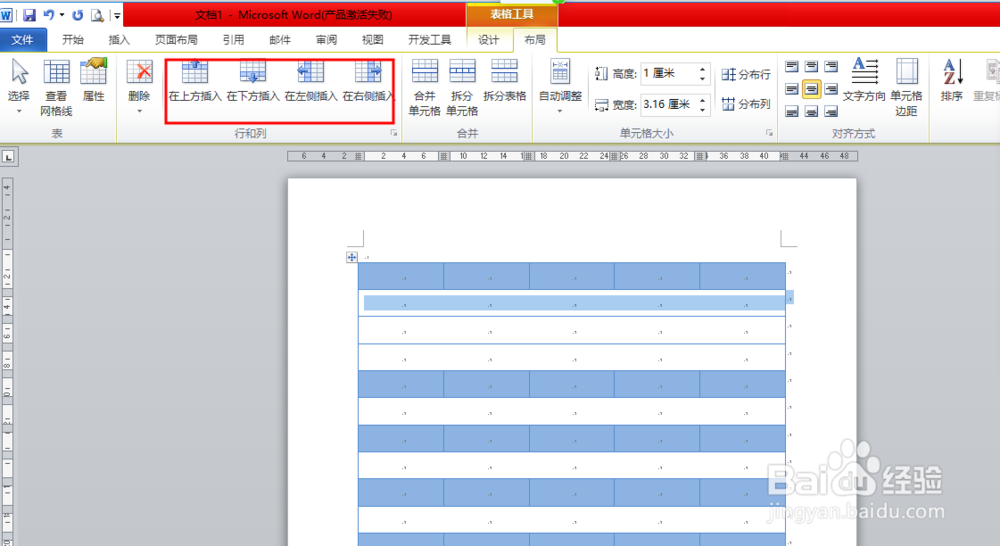The image size is (1000, 546).
Task: Align cell text top left
Action: (x=791, y=66)
